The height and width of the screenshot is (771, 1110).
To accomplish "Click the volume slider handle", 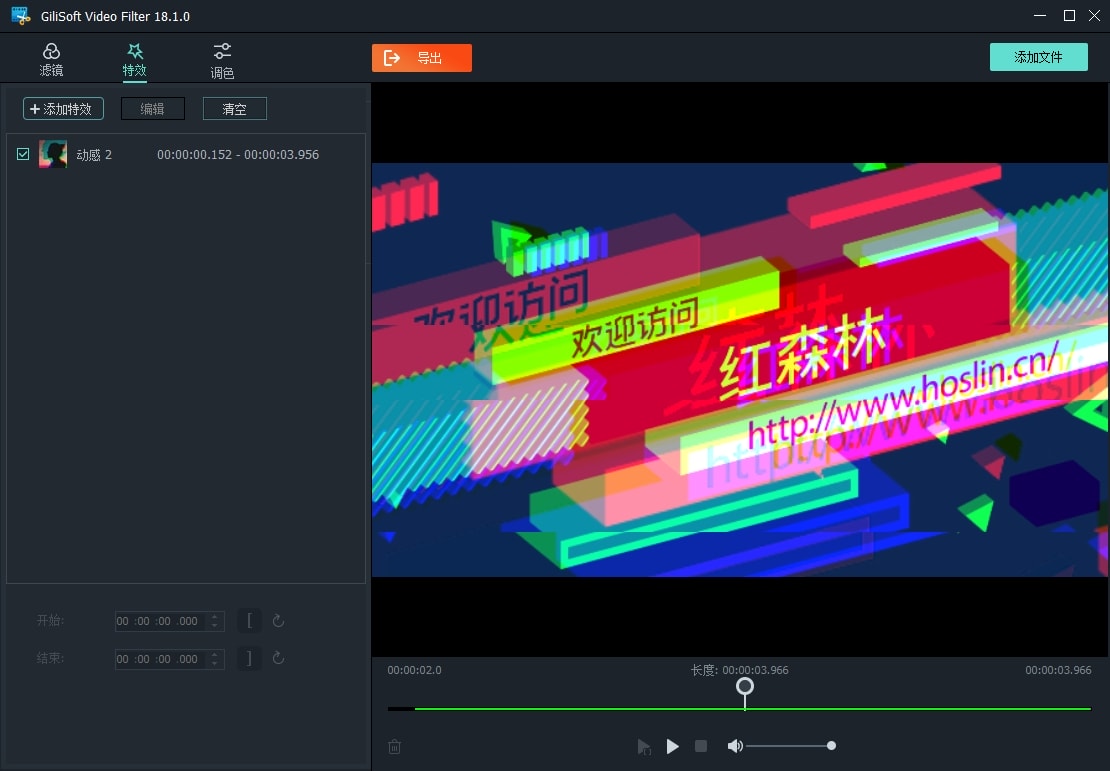I will coord(831,746).
